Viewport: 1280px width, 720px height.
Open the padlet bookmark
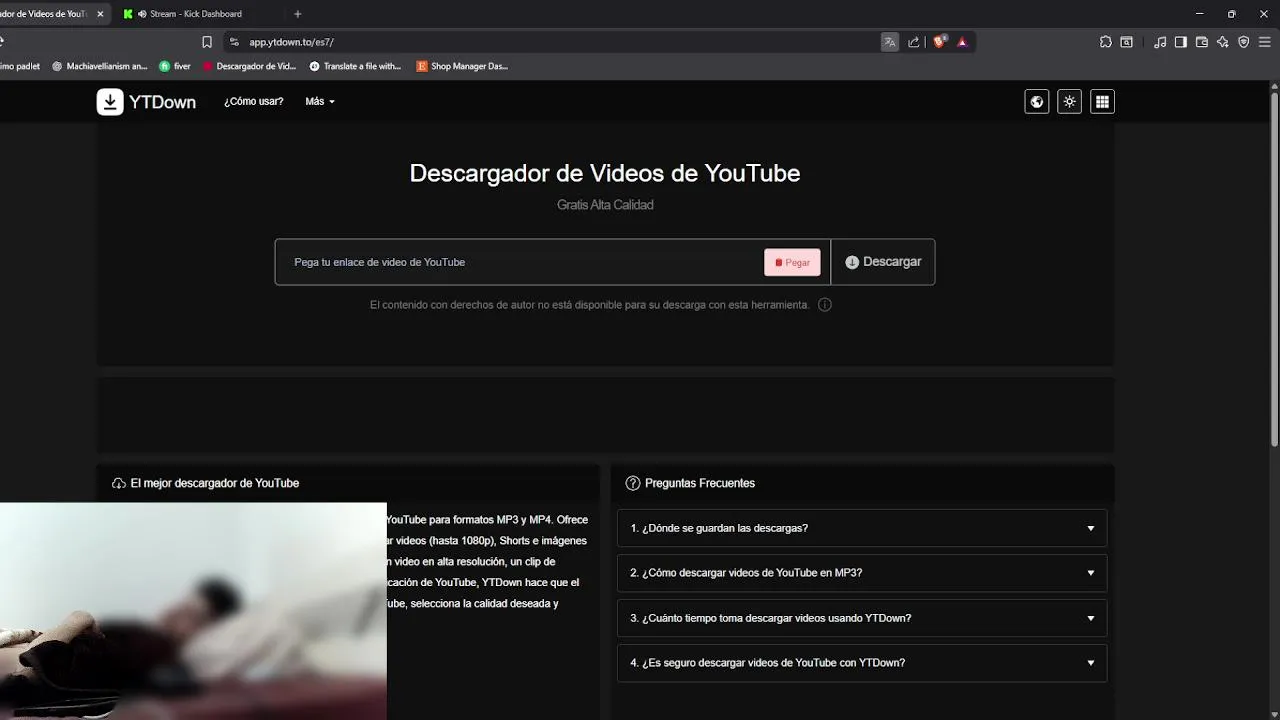20,66
